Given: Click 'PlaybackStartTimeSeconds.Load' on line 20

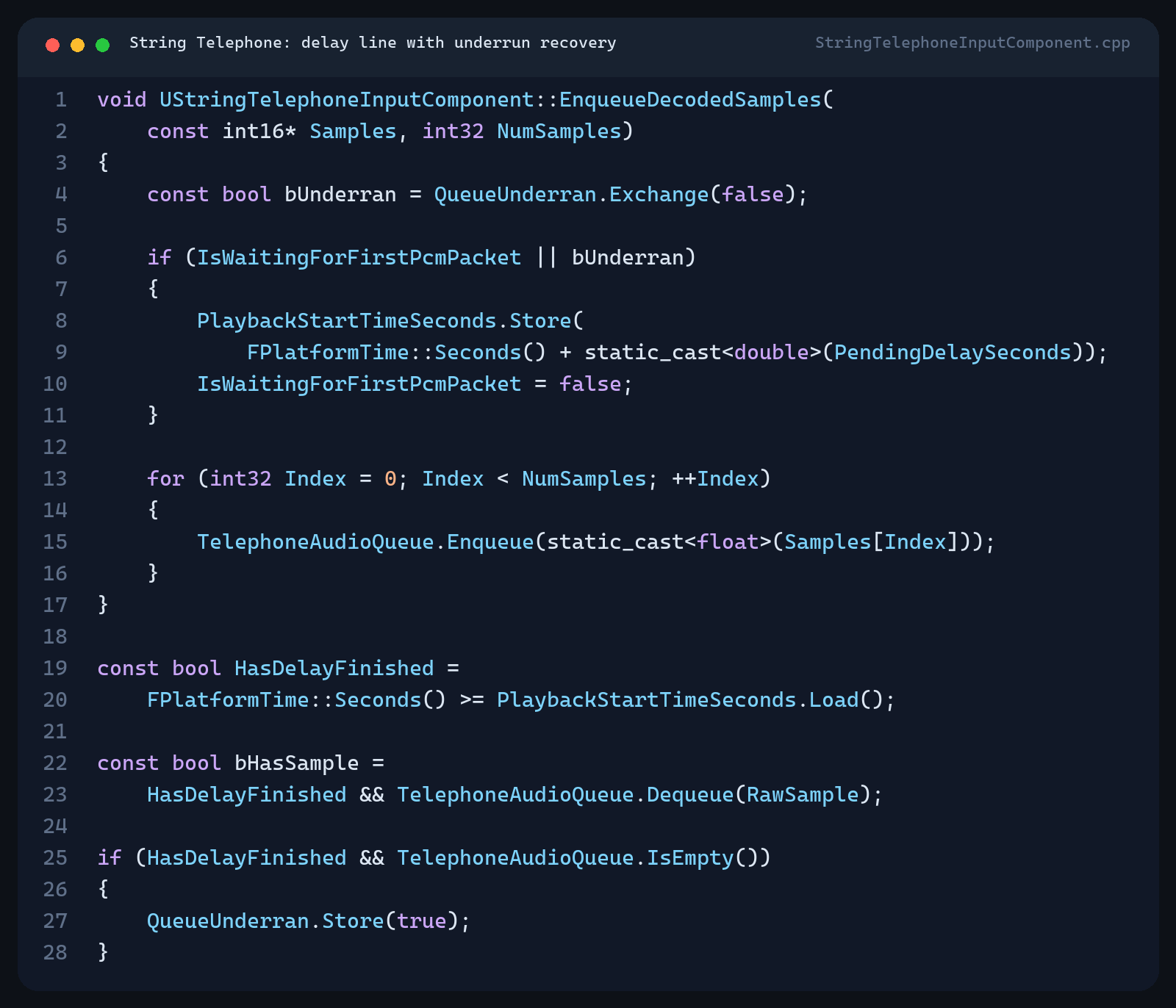Looking at the screenshot, I should tap(678, 699).
